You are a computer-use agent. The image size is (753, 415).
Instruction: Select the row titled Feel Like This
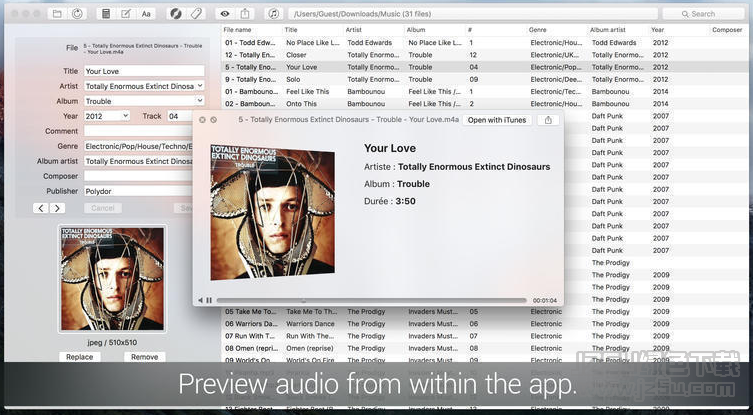pos(483,91)
